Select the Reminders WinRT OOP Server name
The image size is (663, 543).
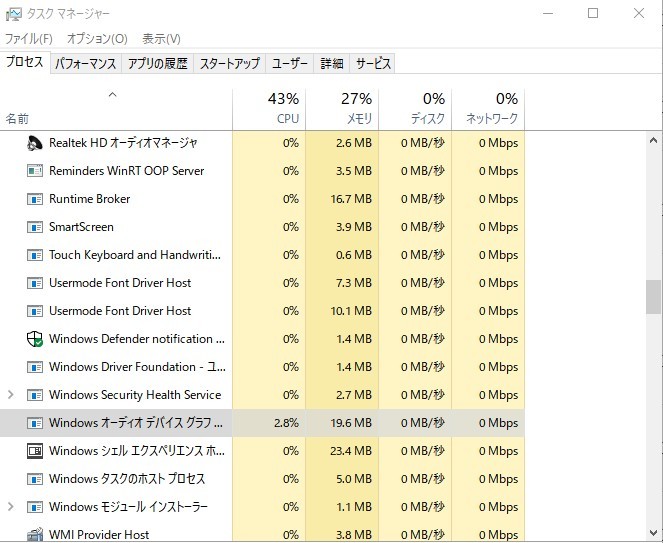pos(126,171)
